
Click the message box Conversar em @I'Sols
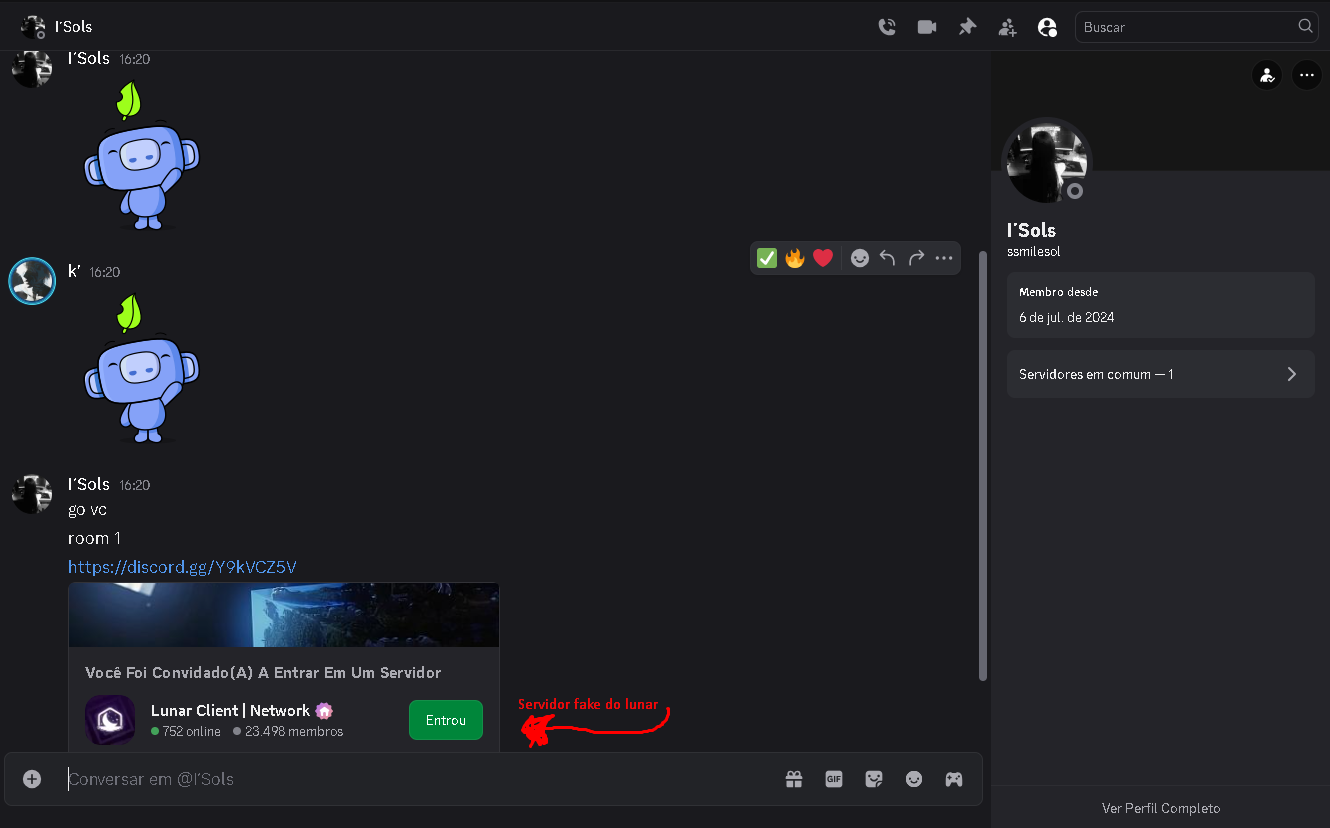coord(420,779)
